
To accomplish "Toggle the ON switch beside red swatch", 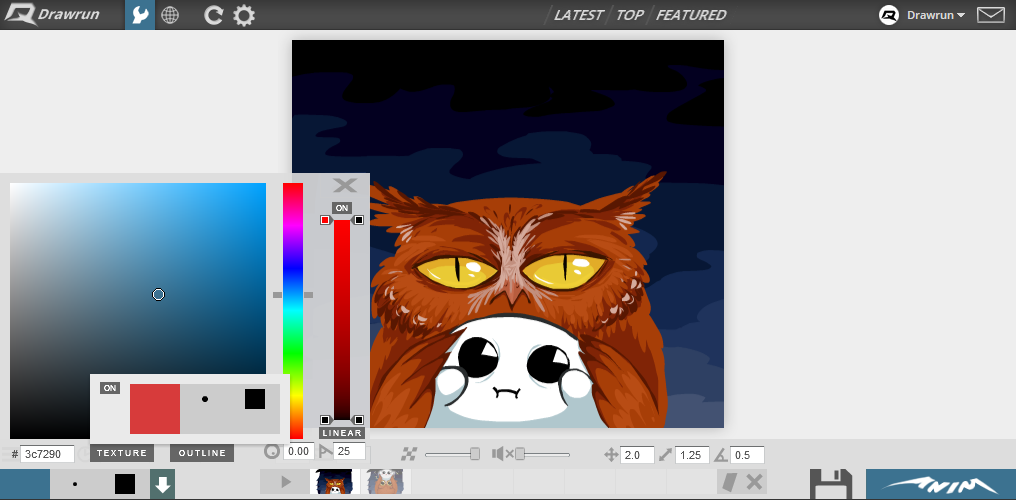I will 110,388.
